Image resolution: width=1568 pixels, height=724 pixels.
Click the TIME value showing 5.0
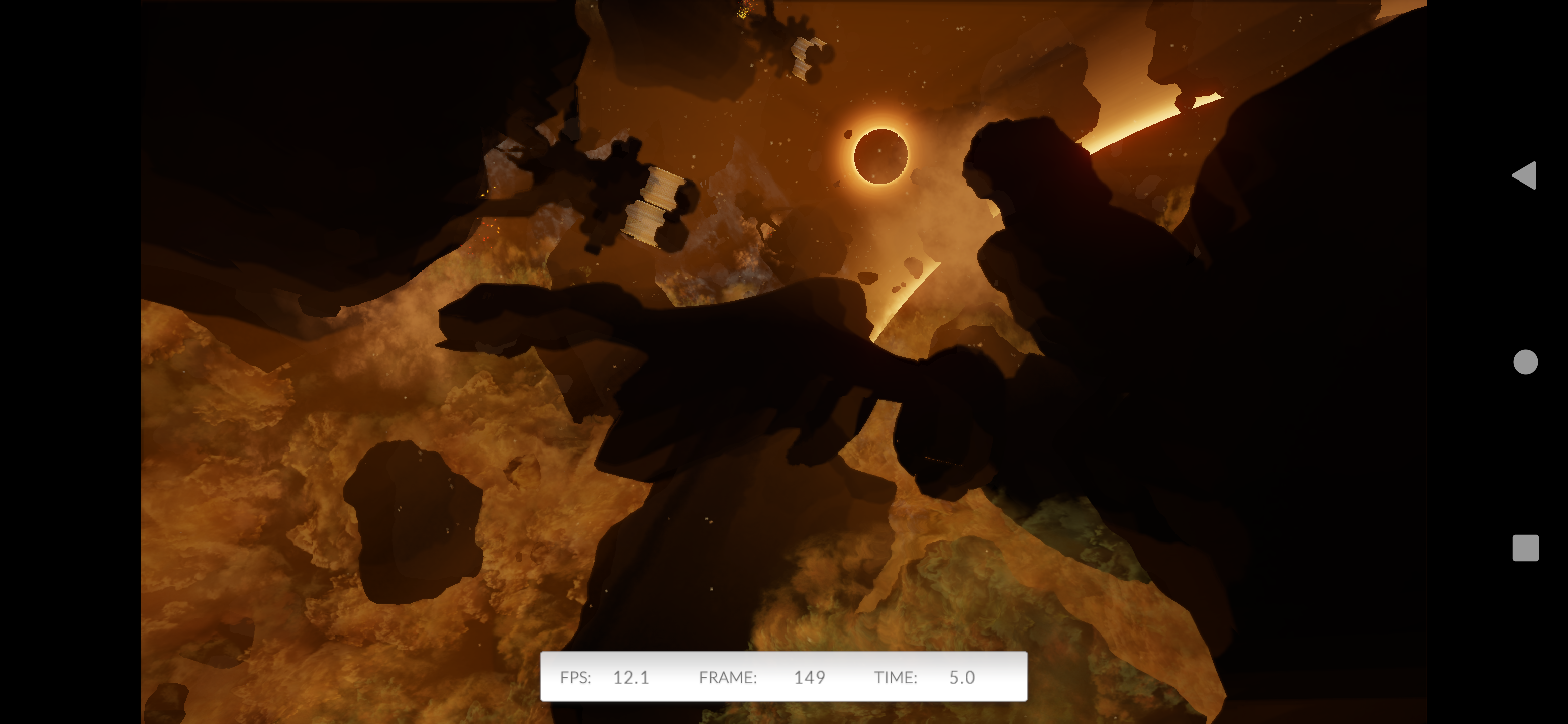coord(962,677)
